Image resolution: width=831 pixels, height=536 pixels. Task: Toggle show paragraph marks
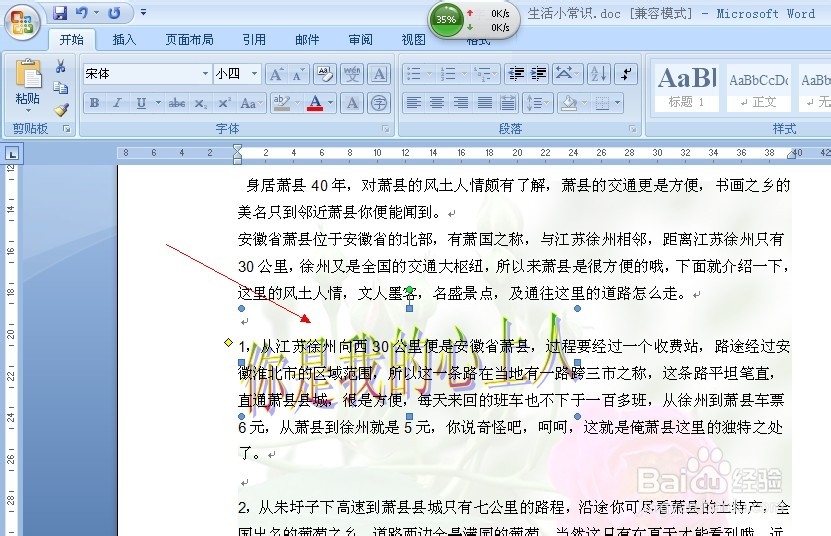[x=626, y=74]
